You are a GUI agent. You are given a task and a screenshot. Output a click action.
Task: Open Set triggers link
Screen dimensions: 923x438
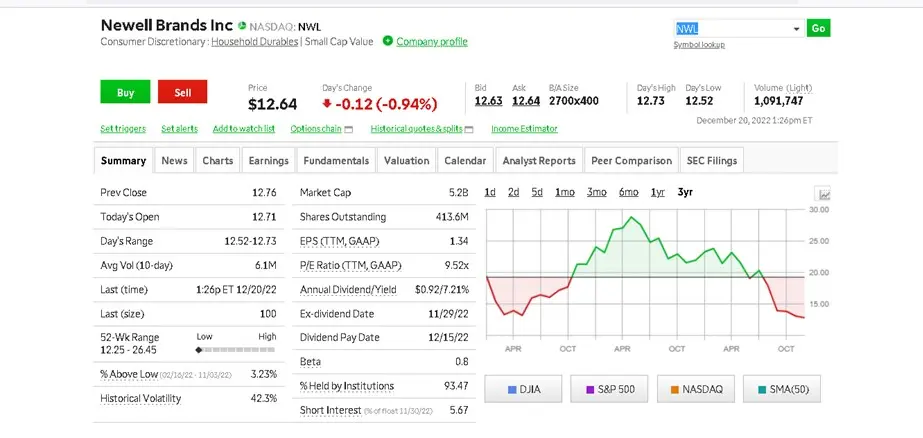click(123, 129)
